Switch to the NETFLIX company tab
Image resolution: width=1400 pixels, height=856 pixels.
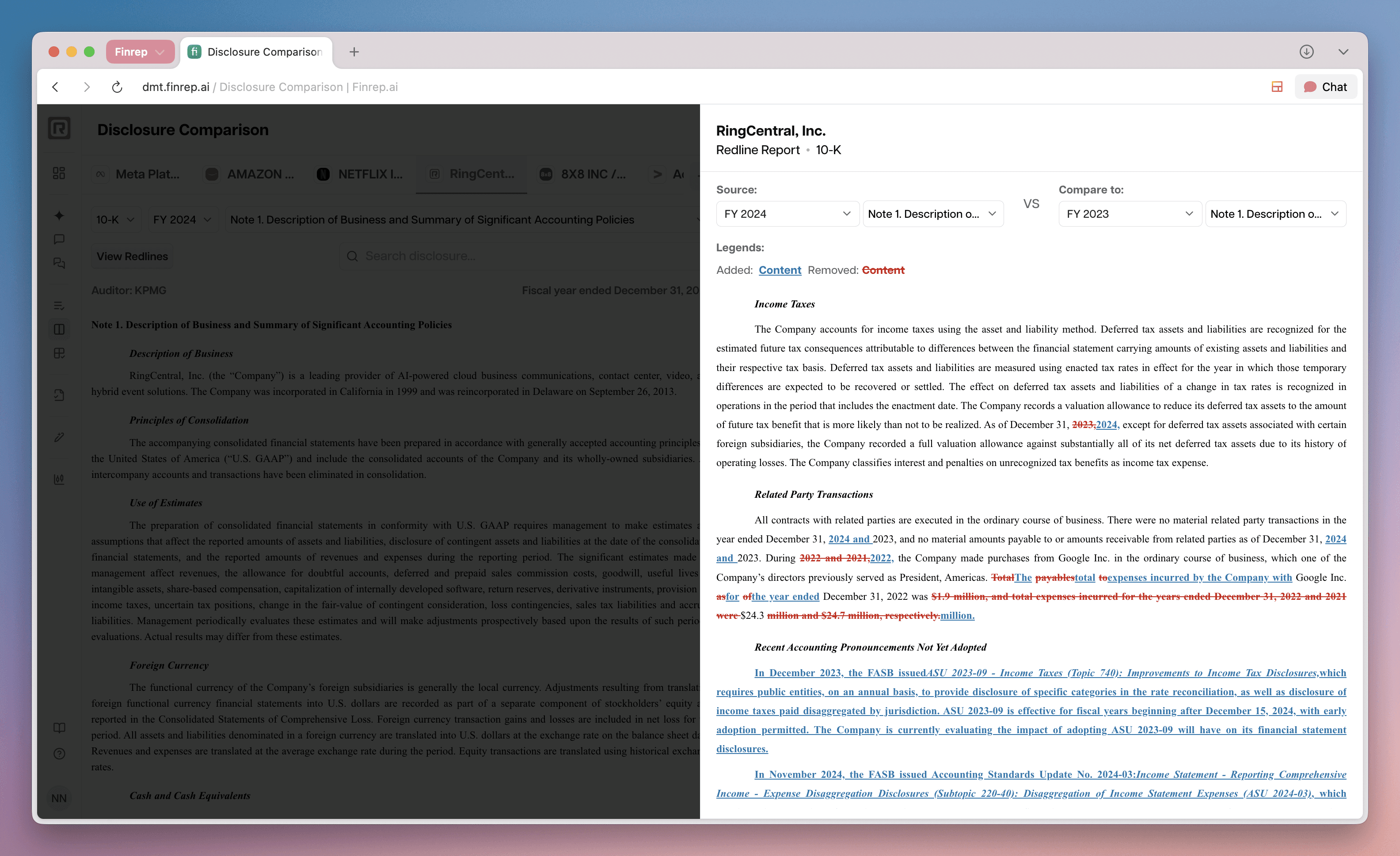(x=360, y=174)
